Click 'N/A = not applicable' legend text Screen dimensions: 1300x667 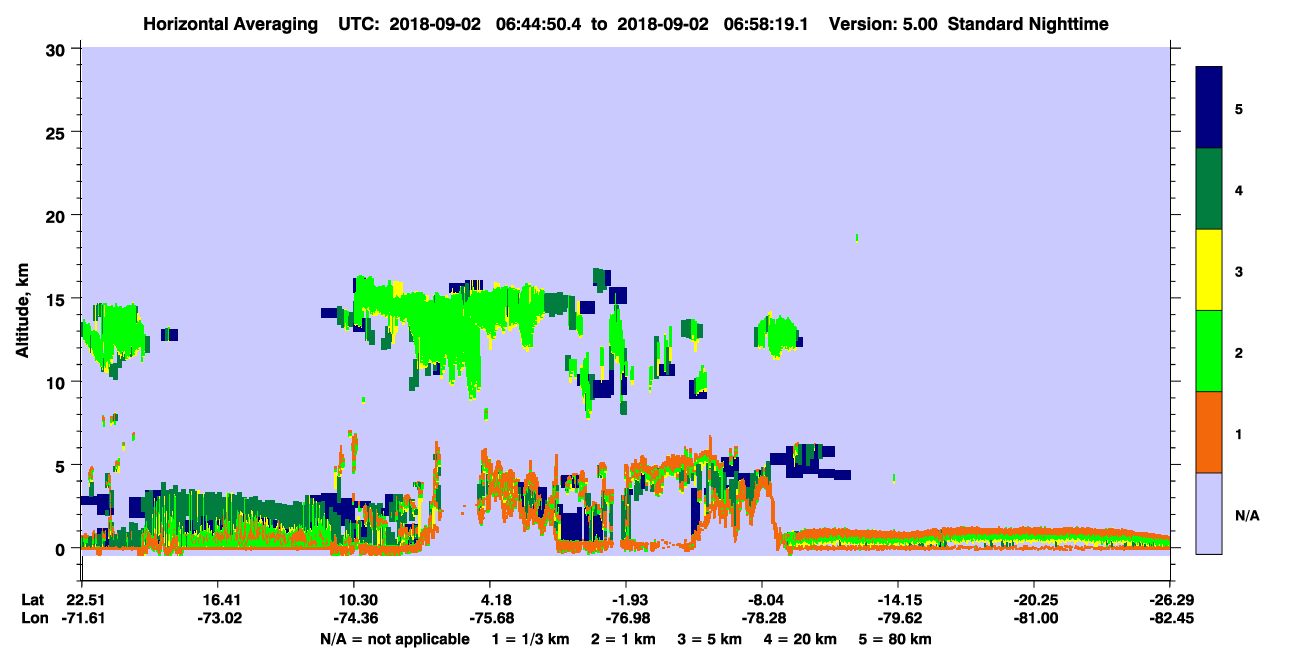[394, 639]
